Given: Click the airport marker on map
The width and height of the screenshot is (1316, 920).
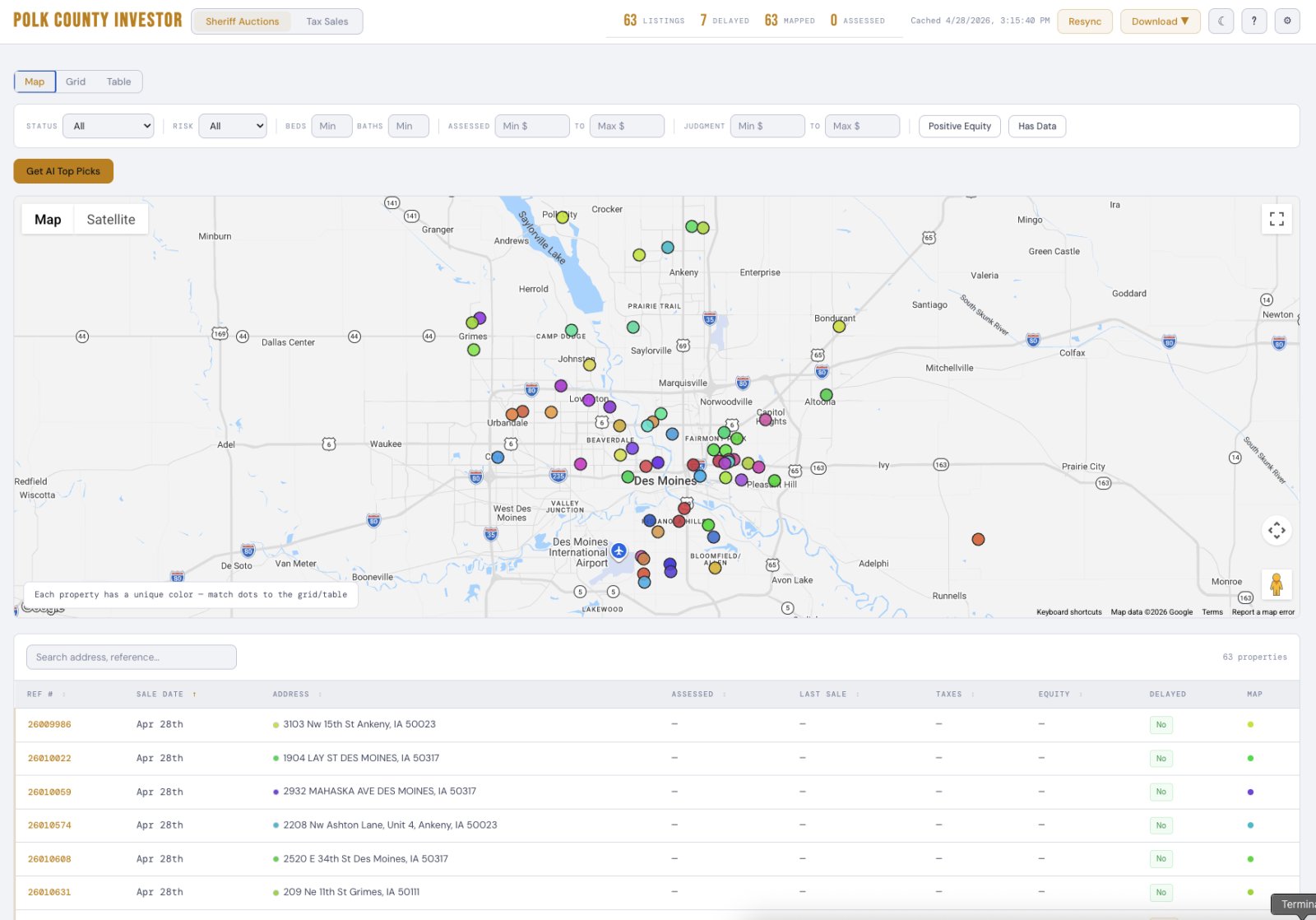Looking at the screenshot, I should (619, 551).
